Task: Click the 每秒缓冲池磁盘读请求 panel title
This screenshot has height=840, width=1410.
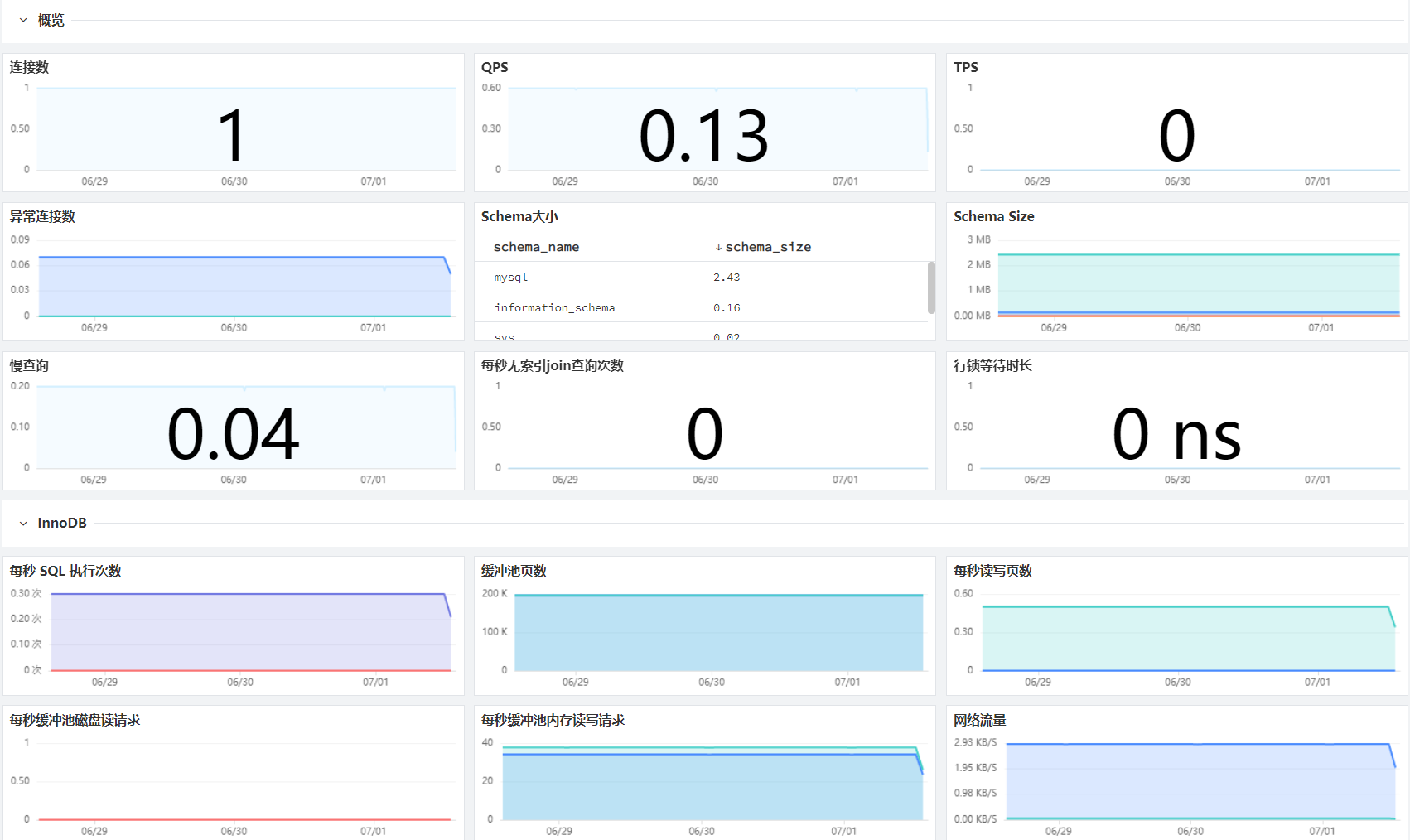Action: coord(75,720)
